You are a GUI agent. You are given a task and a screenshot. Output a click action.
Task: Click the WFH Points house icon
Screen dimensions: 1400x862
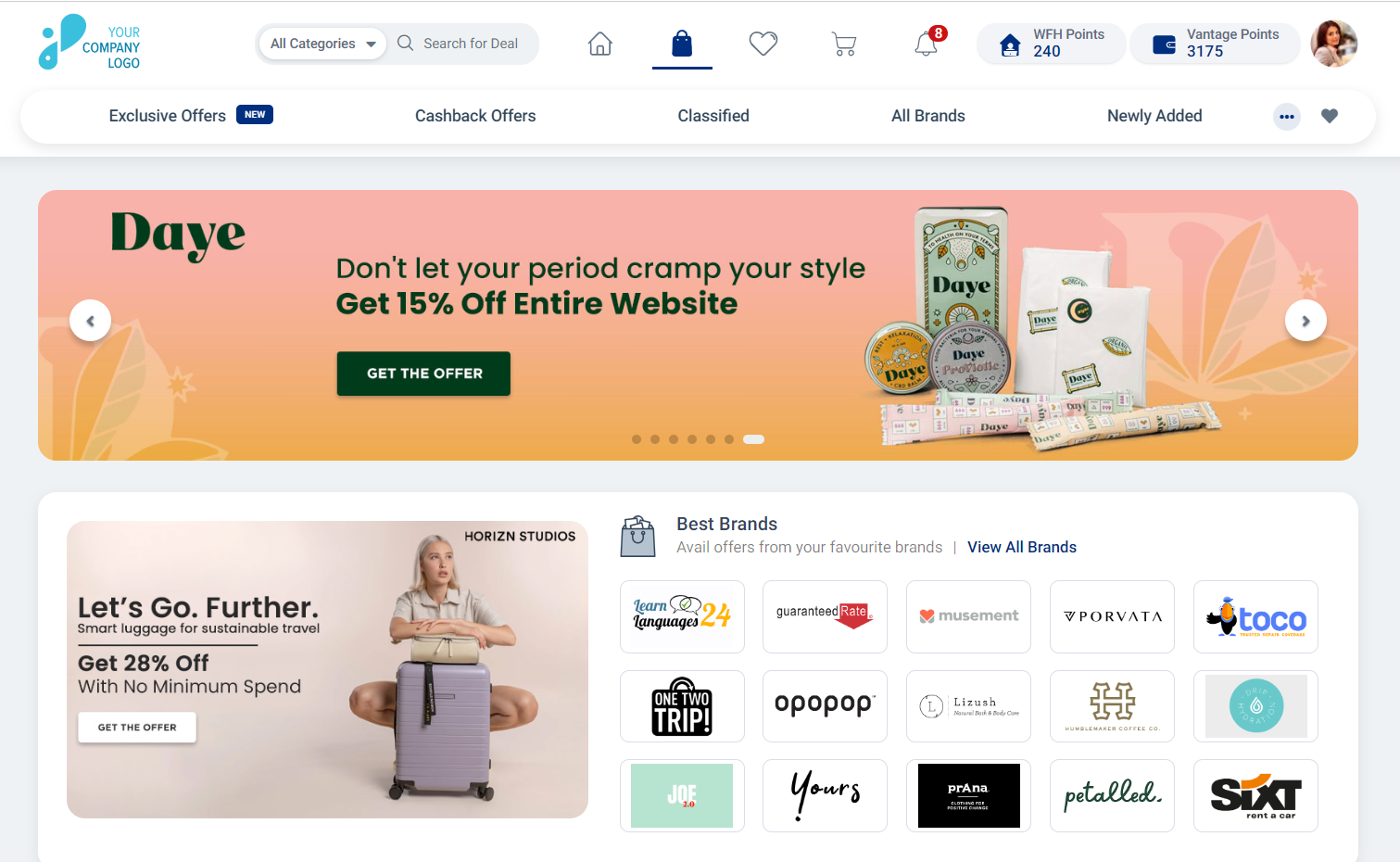(1011, 44)
